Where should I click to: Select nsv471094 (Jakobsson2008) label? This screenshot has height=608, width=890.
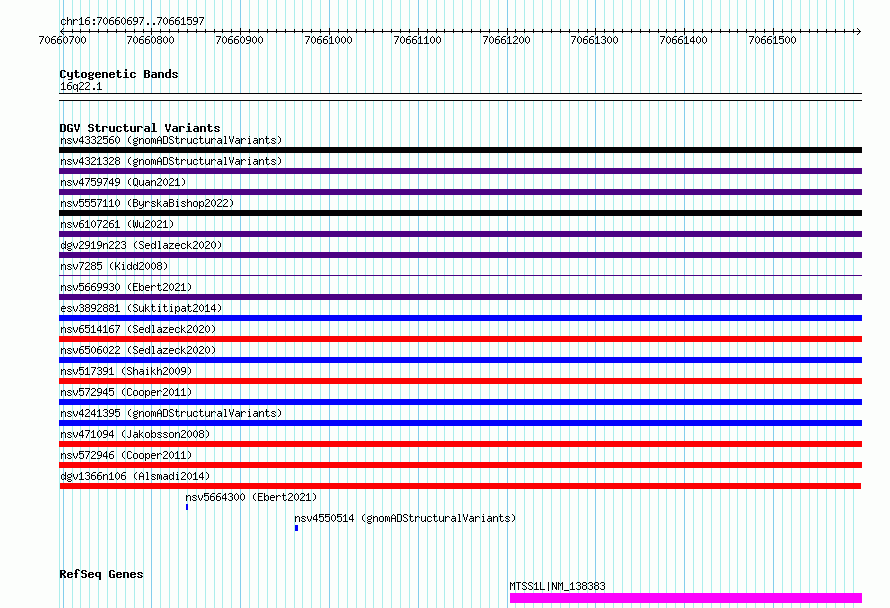(x=135, y=434)
